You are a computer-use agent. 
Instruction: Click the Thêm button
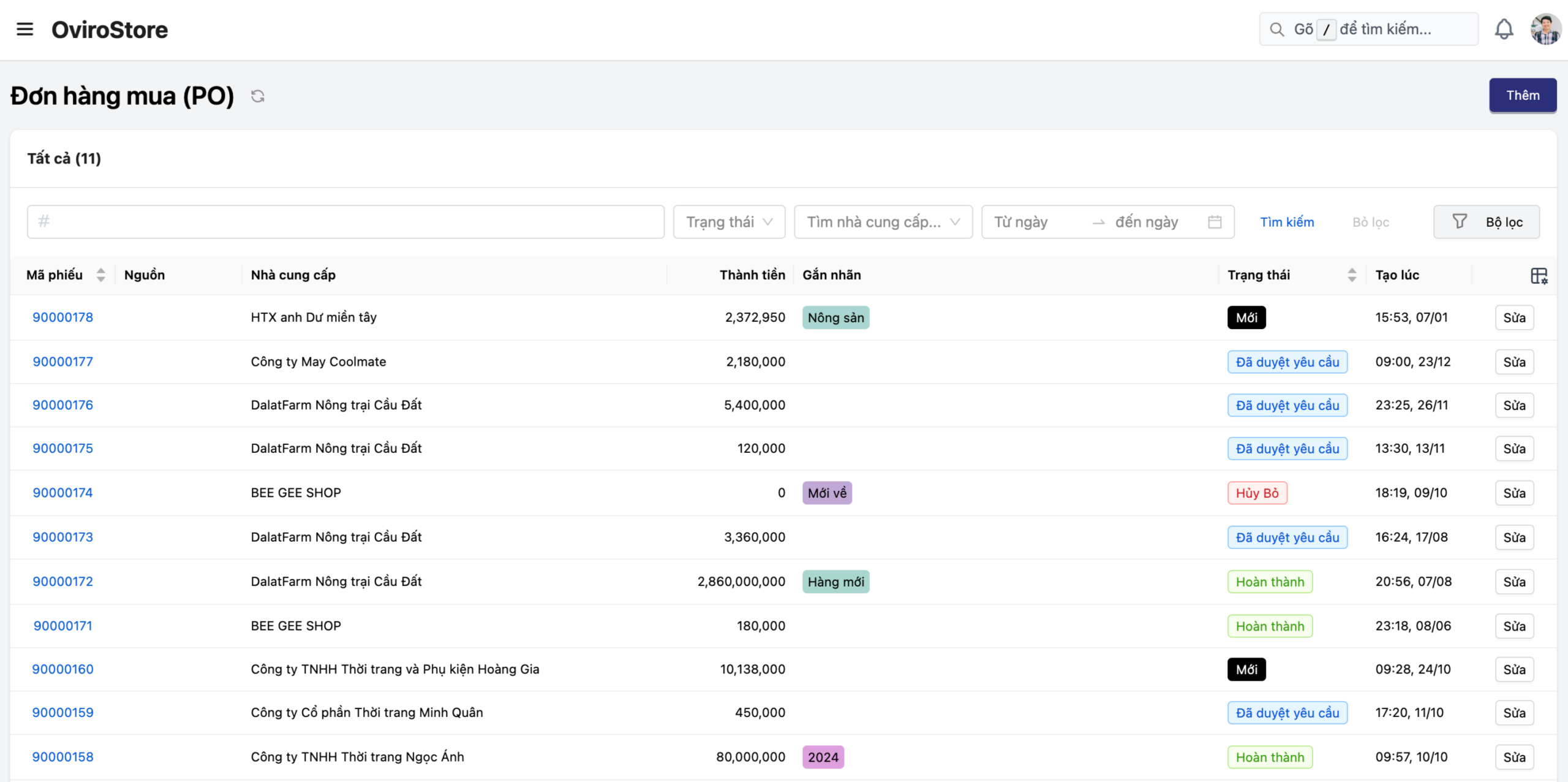1523,96
